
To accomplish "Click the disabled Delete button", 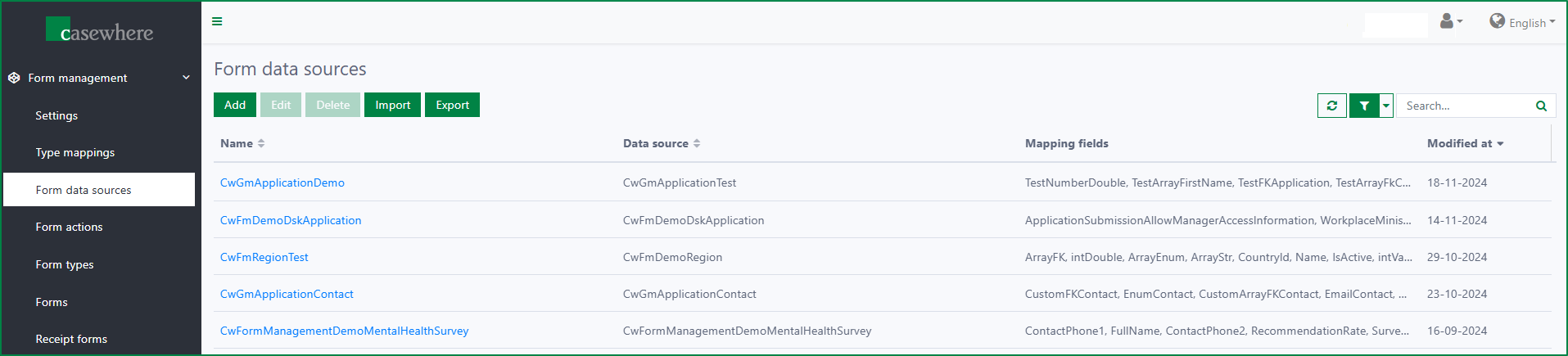I will tap(332, 105).
